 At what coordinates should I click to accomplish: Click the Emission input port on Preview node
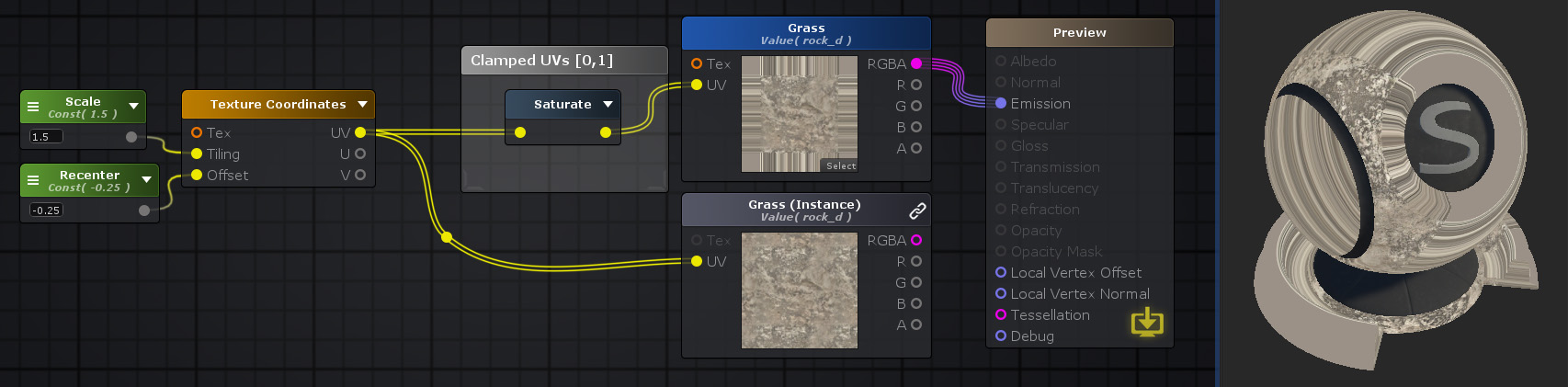[1001, 103]
